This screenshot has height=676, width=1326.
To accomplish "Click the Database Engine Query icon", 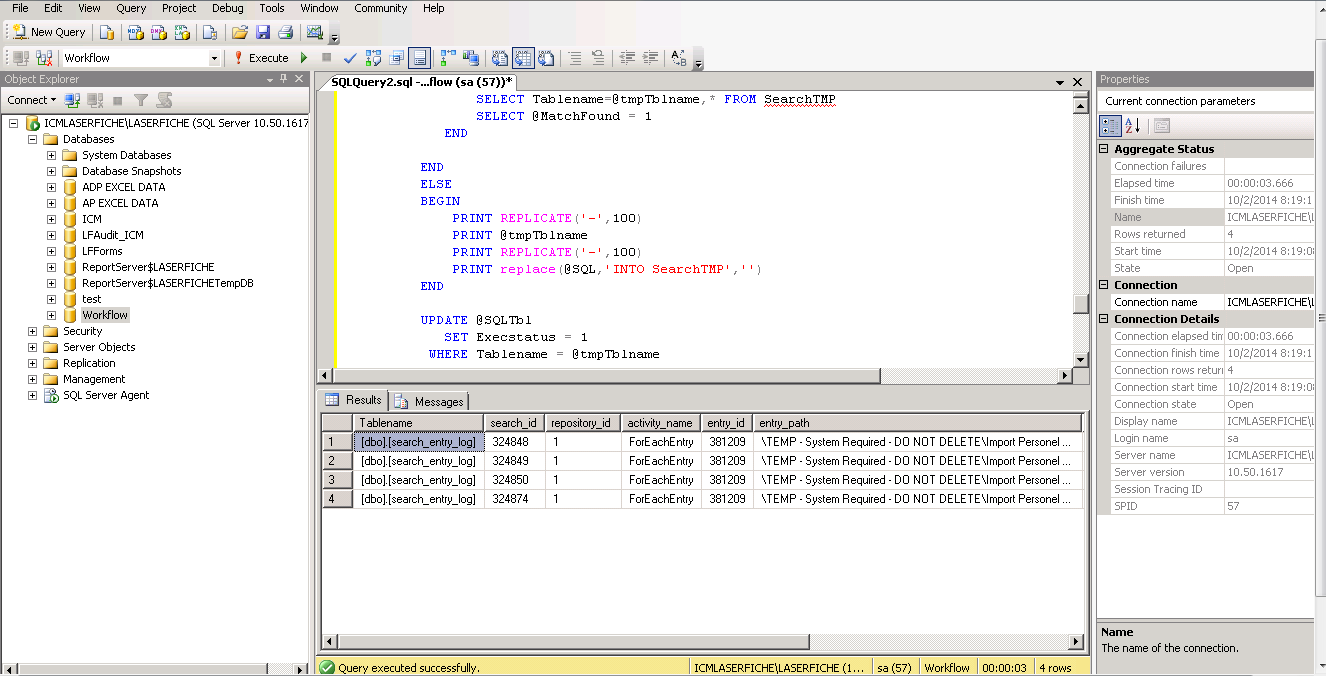I will point(106,32).
